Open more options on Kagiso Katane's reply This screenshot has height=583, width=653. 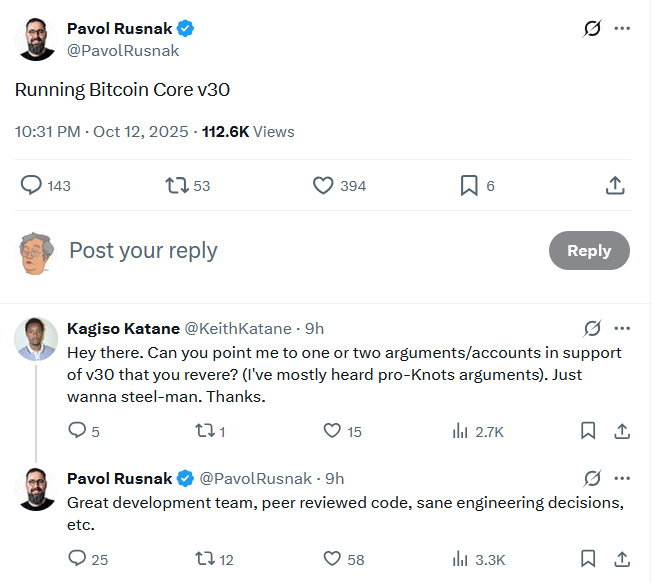622,328
